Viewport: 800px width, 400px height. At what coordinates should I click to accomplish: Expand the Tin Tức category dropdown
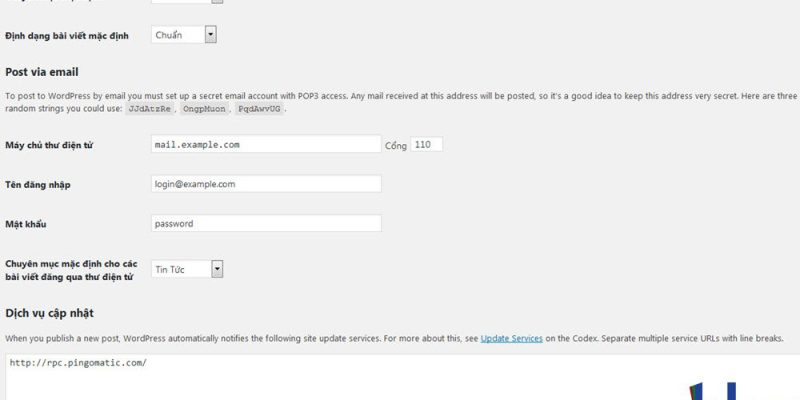[x=187, y=268]
